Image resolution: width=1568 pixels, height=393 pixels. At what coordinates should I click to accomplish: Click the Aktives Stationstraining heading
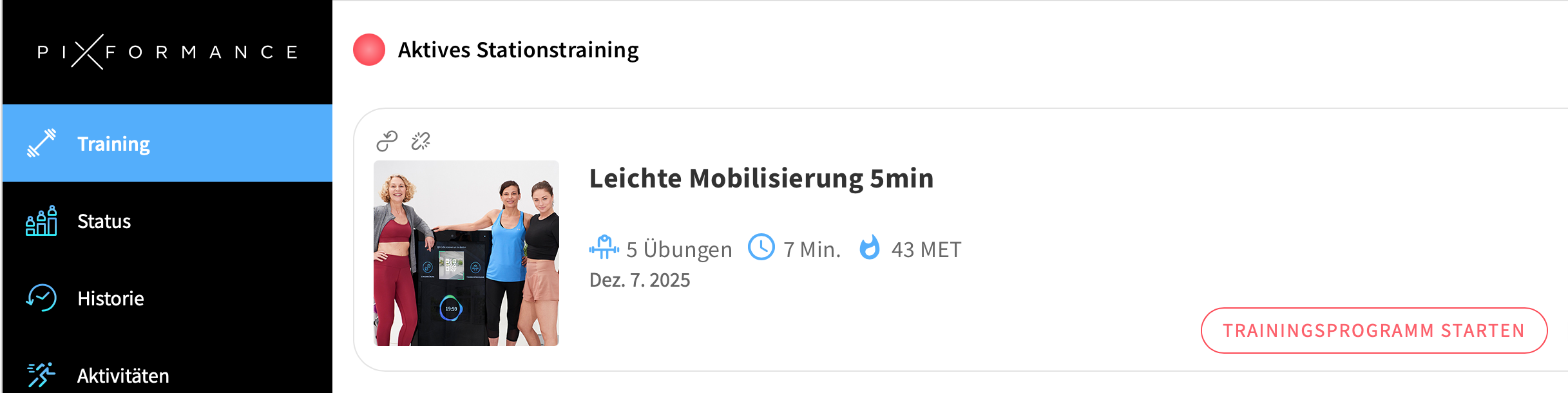518,50
